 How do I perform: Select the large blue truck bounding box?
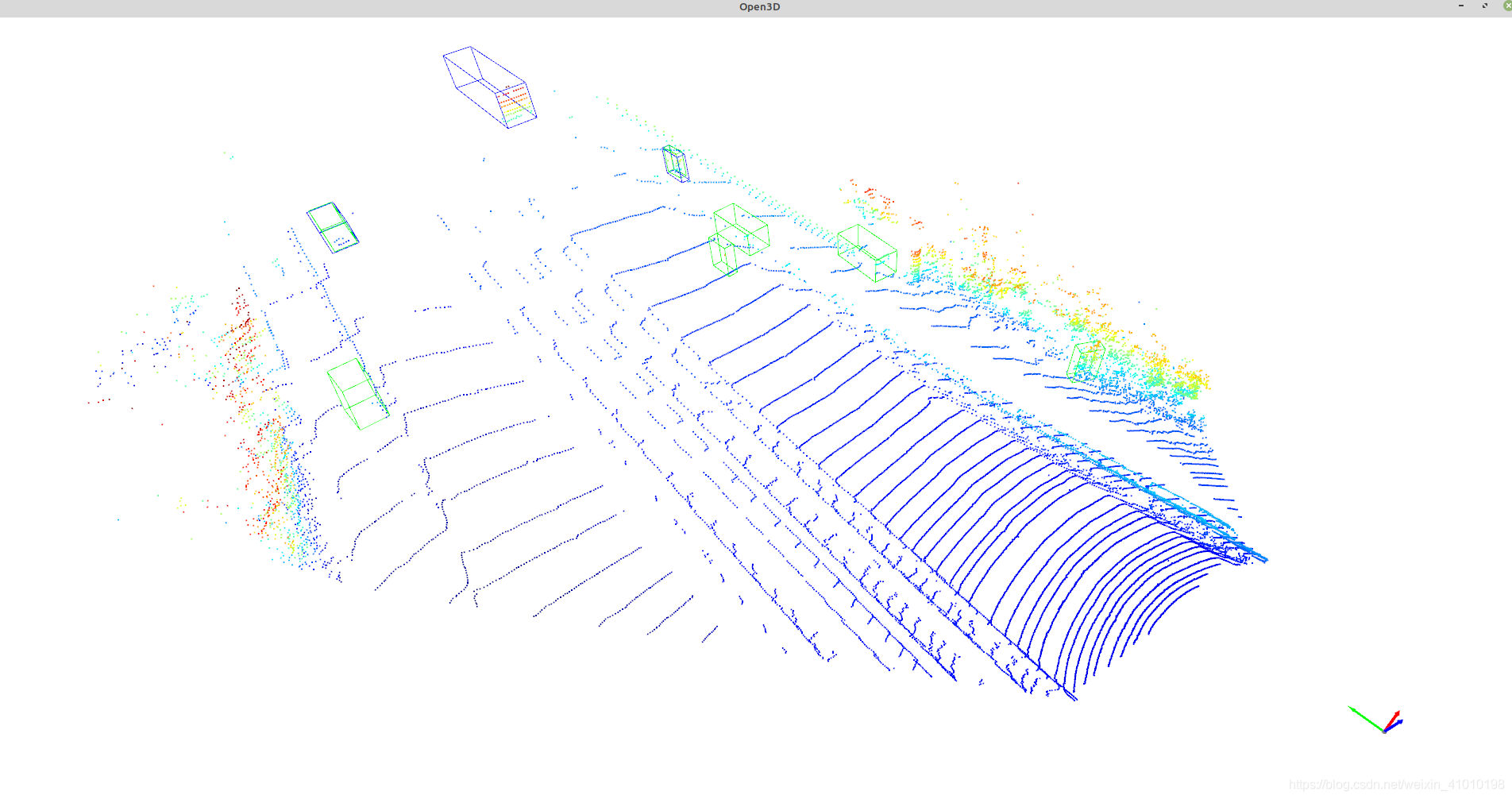click(x=488, y=83)
